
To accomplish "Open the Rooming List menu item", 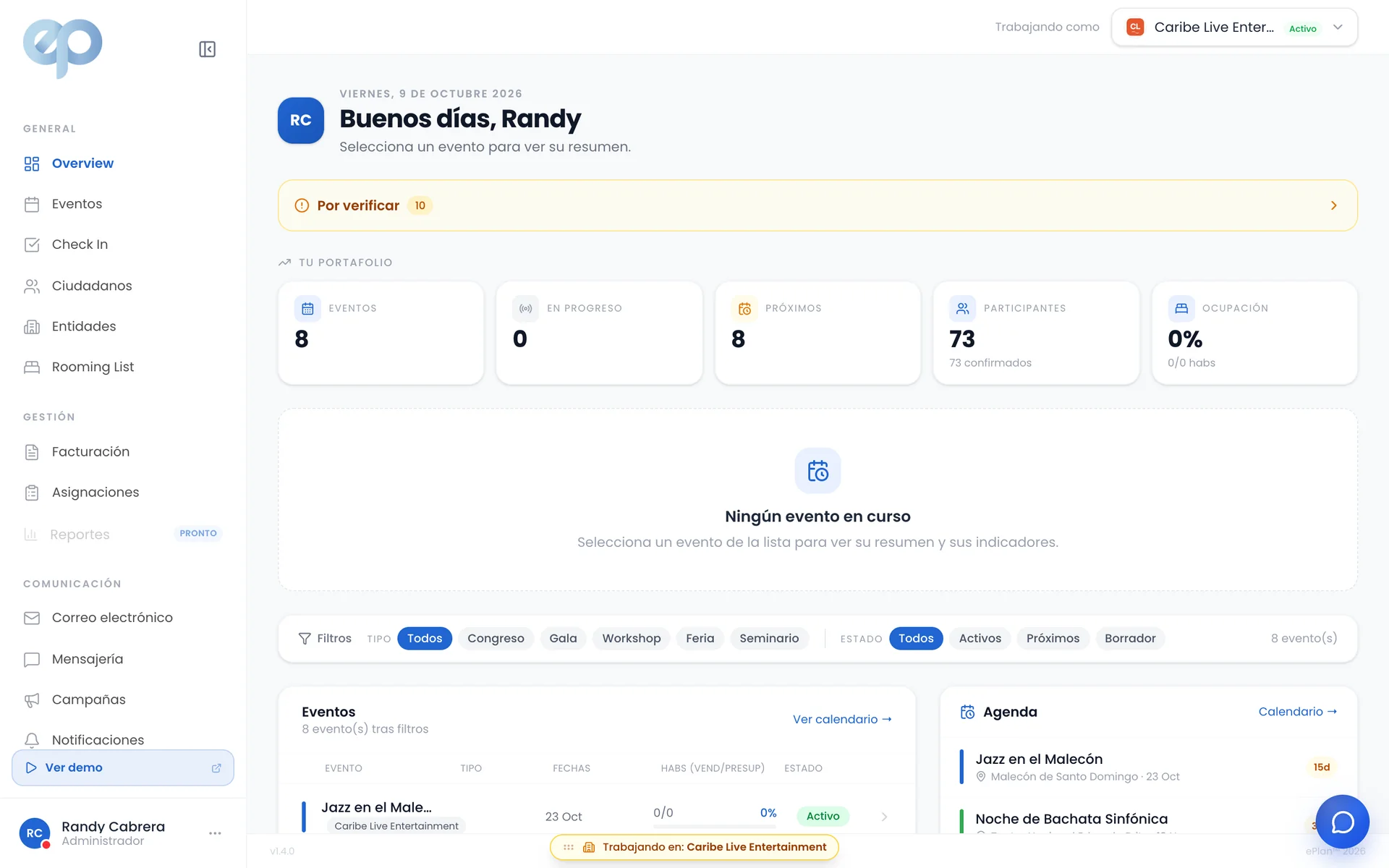I will 123,367.
